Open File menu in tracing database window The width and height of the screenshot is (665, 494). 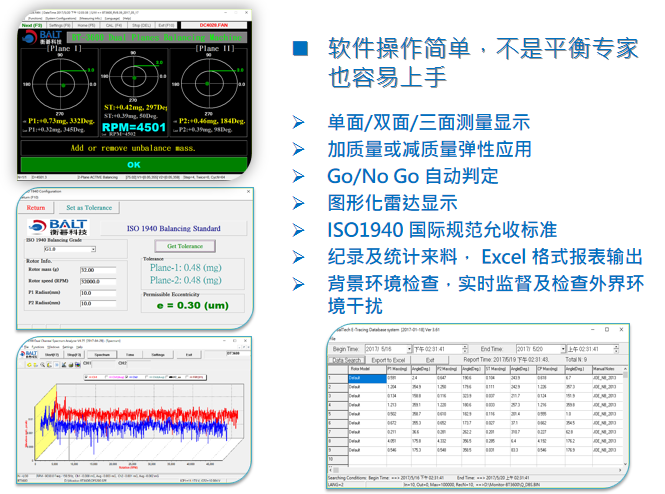click(333, 339)
